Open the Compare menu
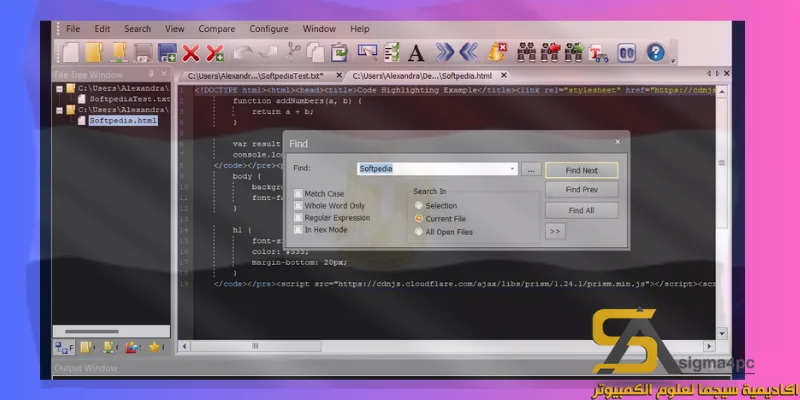The height and width of the screenshot is (400, 800). pyautogui.click(x=217, y=29)
